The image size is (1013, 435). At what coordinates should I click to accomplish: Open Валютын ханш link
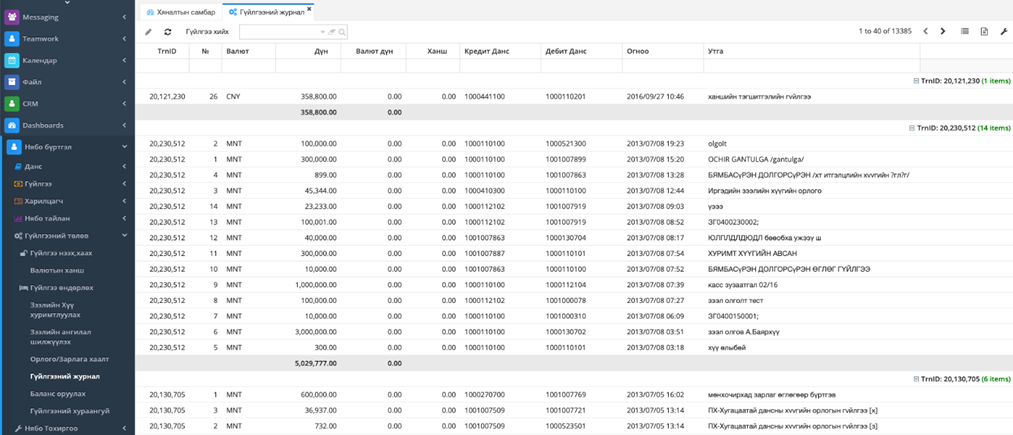[x=57, y=270]
